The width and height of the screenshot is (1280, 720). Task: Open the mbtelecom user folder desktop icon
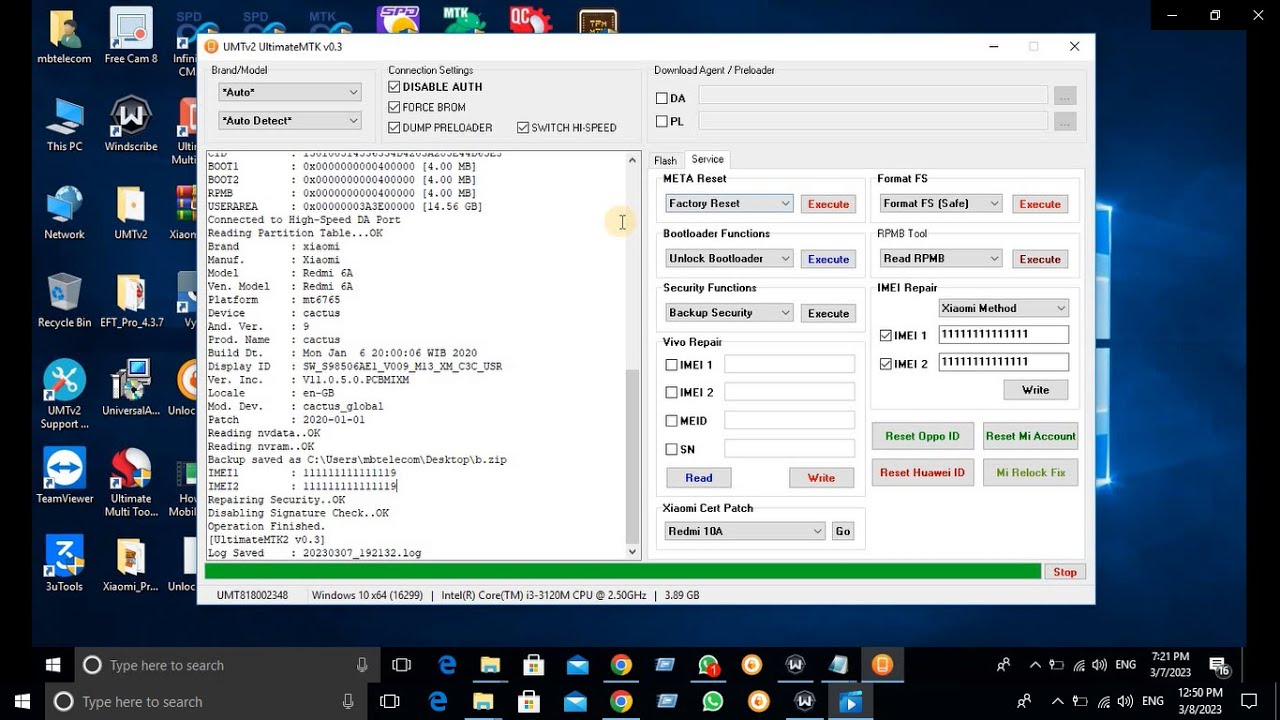(64, 37)
